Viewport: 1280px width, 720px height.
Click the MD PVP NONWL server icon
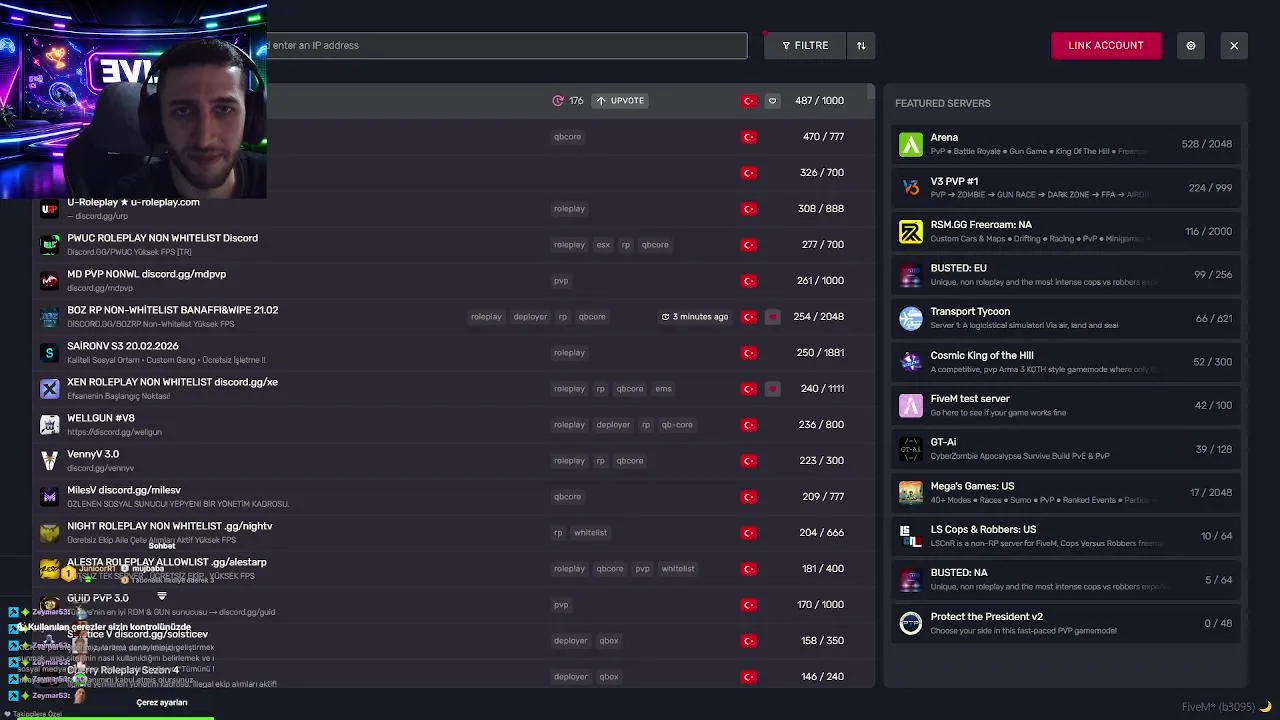coord(49,280)
